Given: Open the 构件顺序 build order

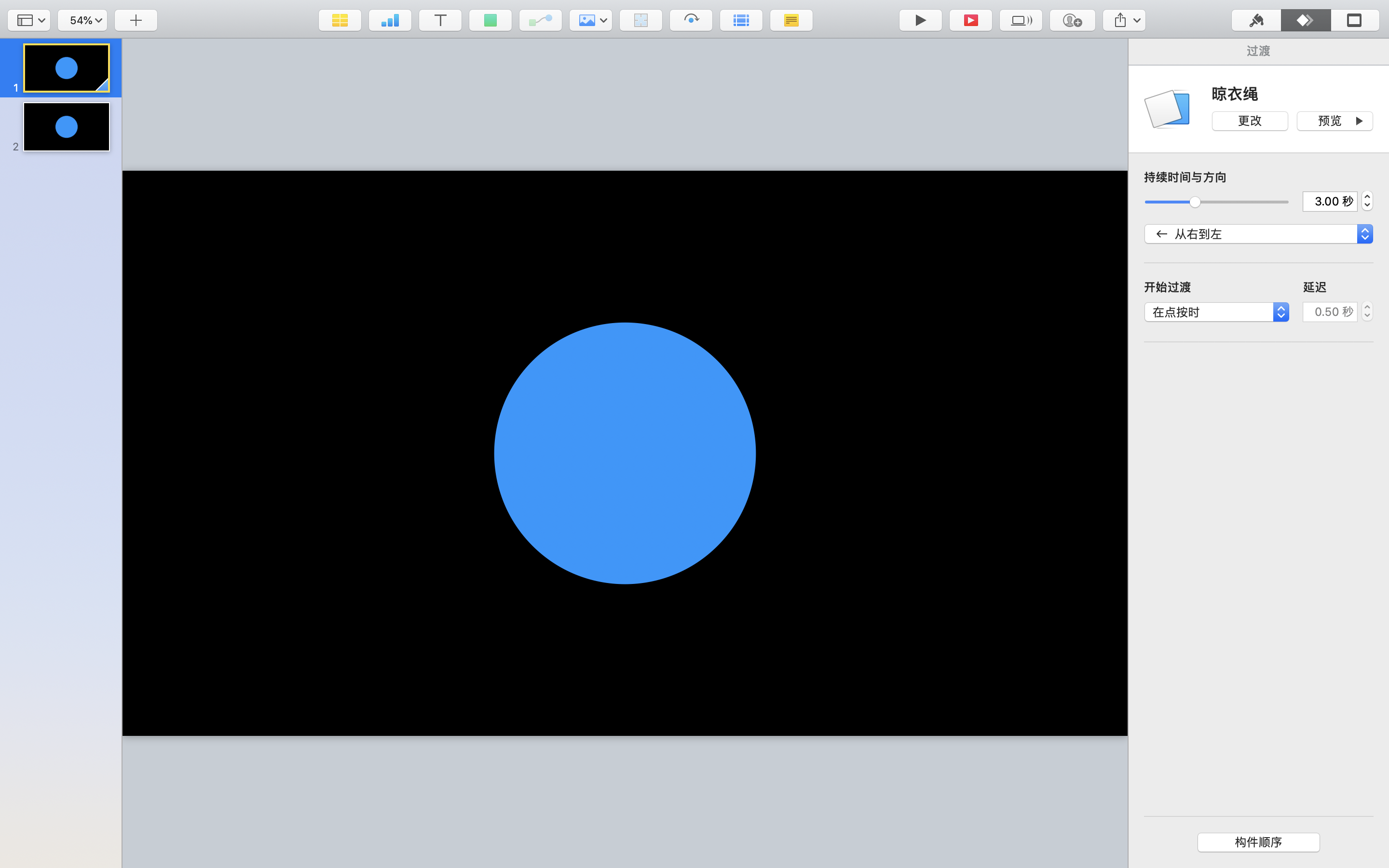Looking at the screenshot, I should pyautogui.click(x=1258, y=842).
